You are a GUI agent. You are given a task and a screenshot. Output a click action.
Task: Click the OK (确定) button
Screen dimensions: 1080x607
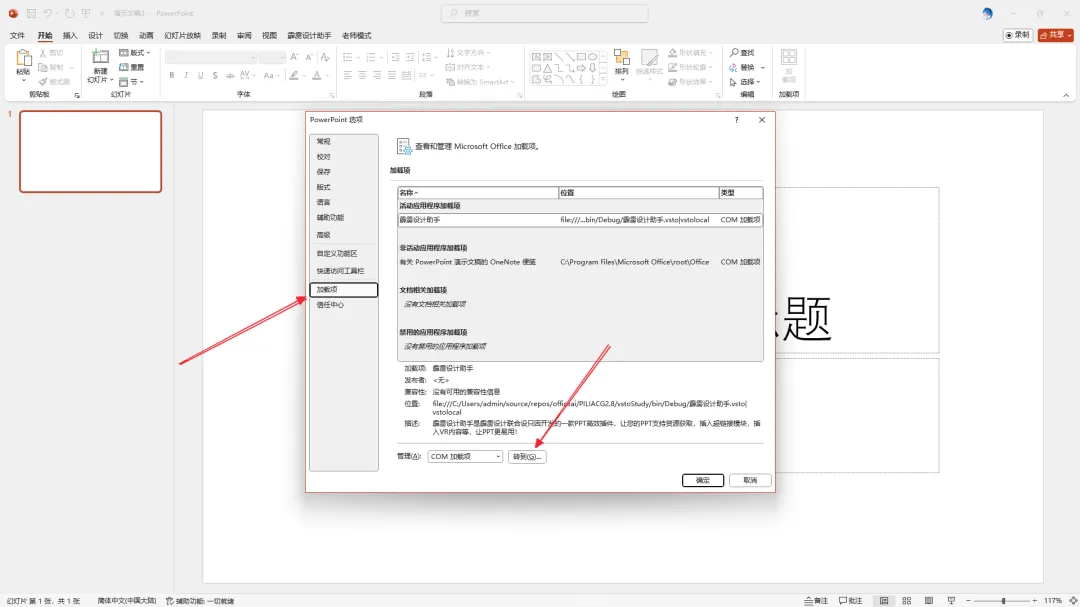(x=703, y=480)
